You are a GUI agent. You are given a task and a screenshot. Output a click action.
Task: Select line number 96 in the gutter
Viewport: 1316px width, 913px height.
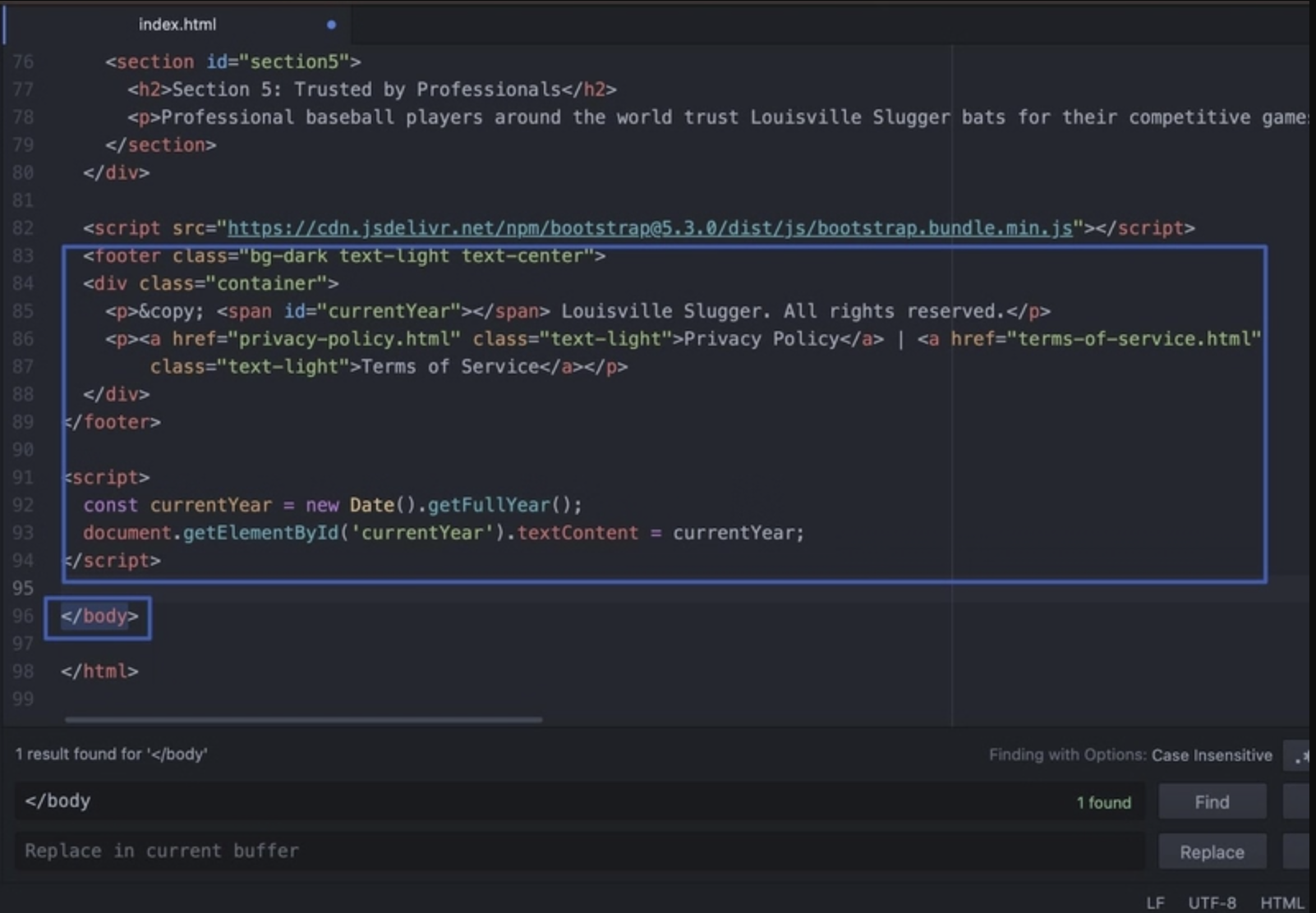coord(23,616)
